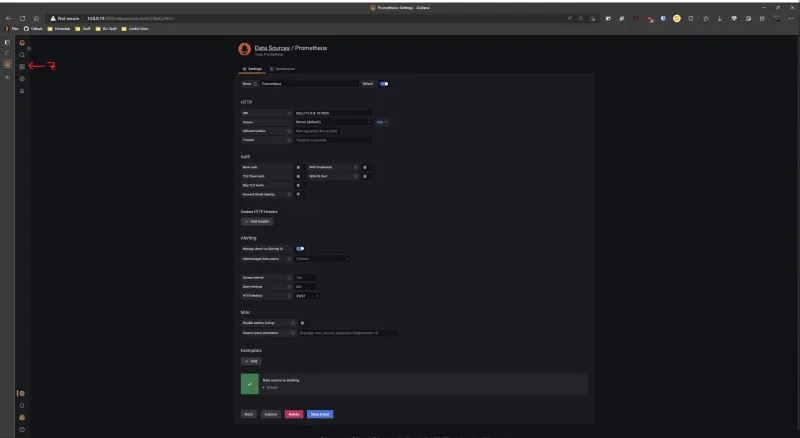Image resolution: width=800 pixels, height=438 pixels.
Task: Follow the Data Sources breadcrumb link
Action: [x=272, y=48]
